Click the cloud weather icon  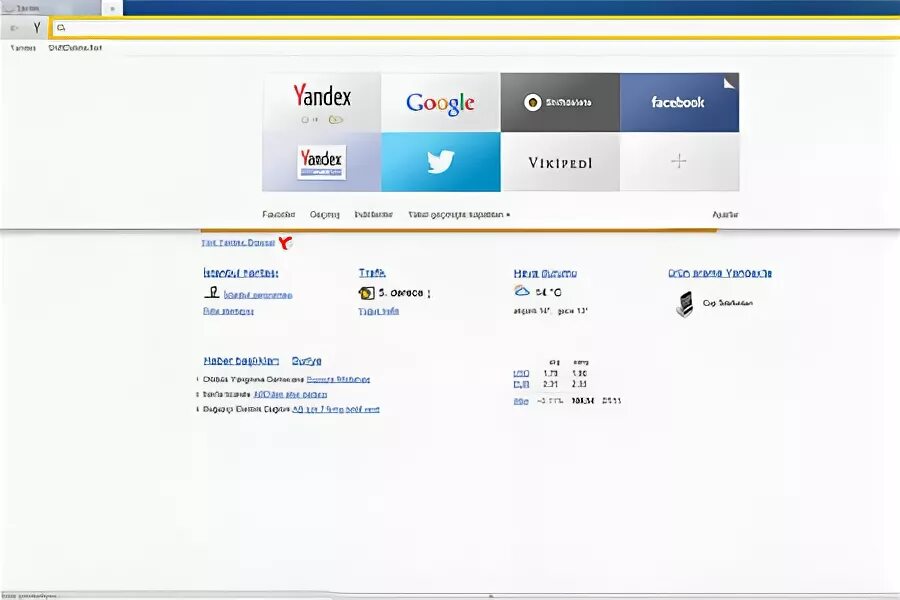[x=522, y=291]
